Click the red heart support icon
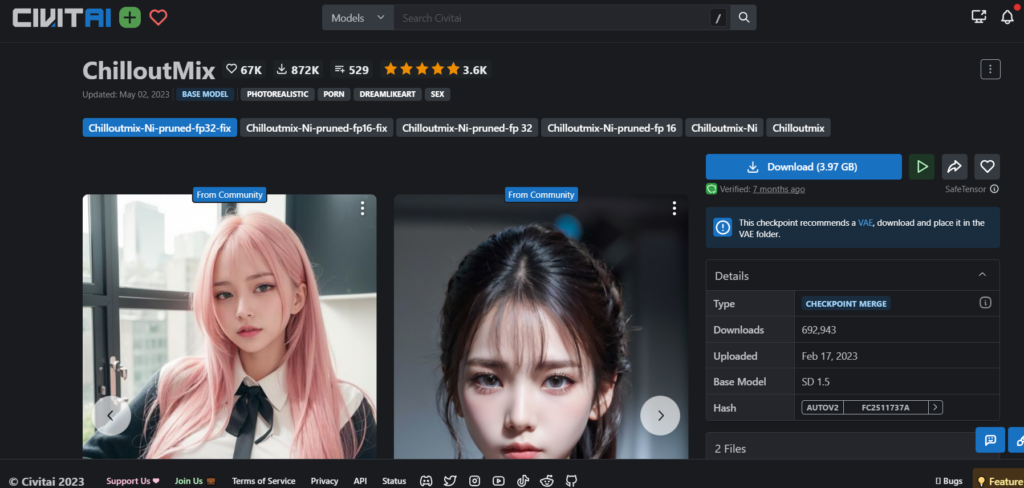Viewport: 1024px width, 488px height. [158, 18]
